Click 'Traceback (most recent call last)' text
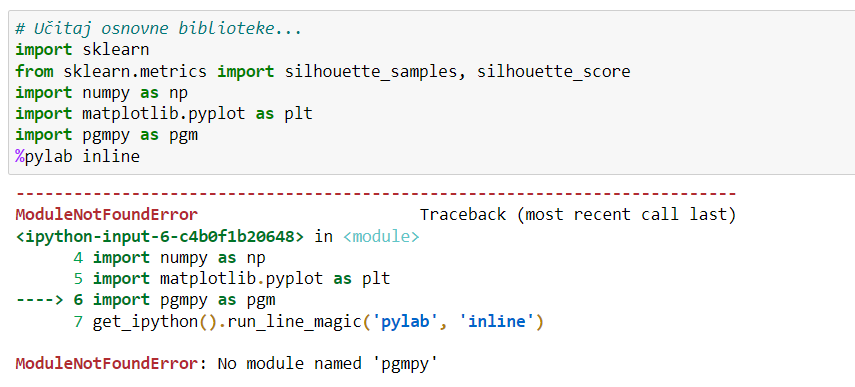855x387 pixels. 578,215
